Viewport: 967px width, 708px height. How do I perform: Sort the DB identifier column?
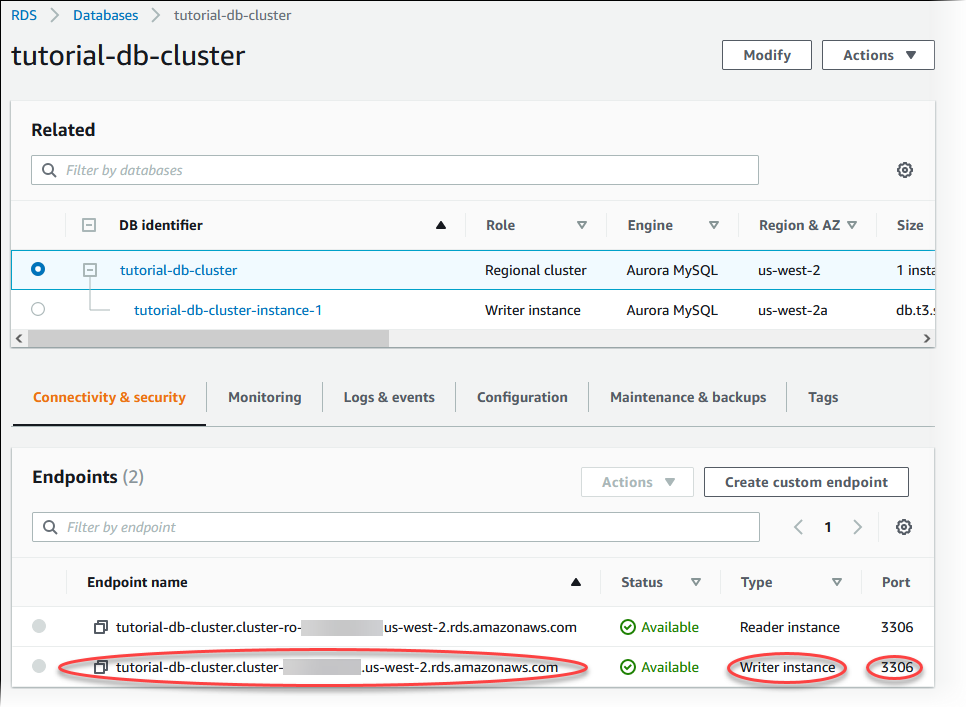tap(441, 225)
